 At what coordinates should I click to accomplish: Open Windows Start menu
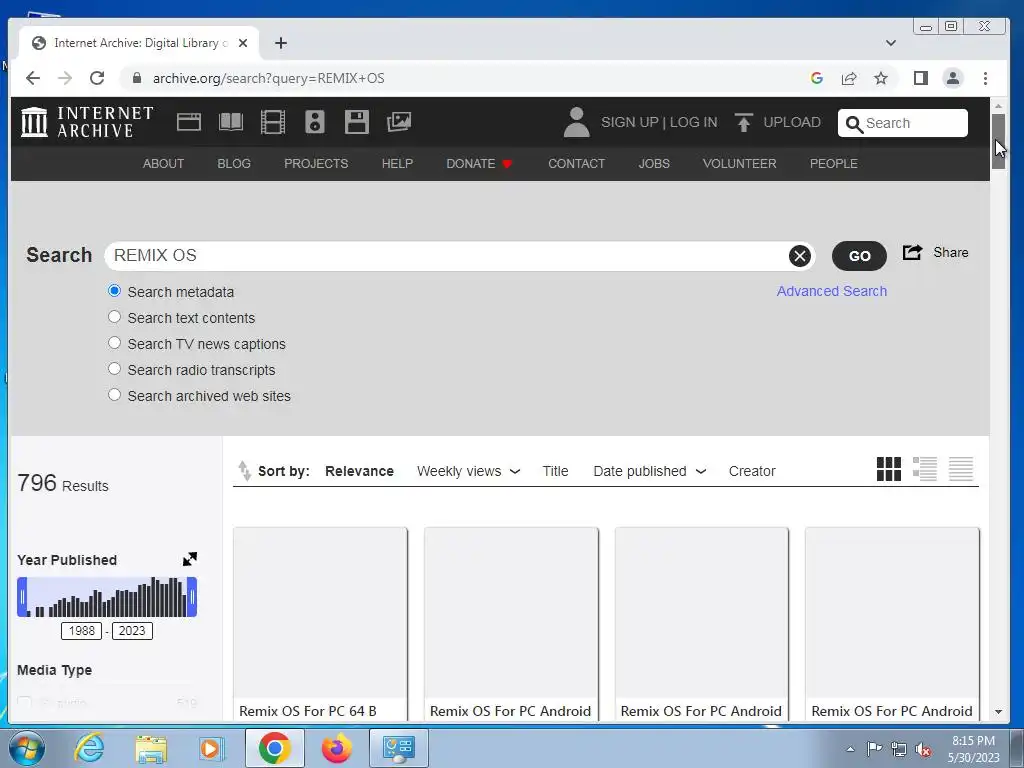(x=27, y=748)
